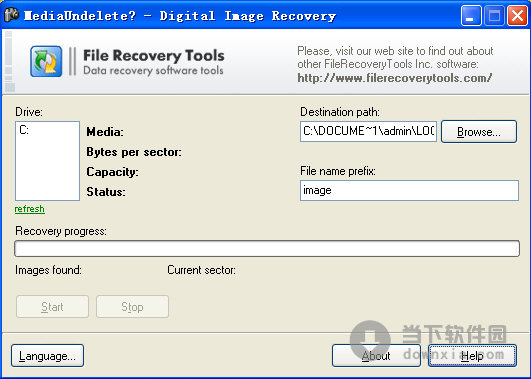Click the 'Current sector:' label
The height and width of the screenshot is (379, 531).
pos(201,270)
